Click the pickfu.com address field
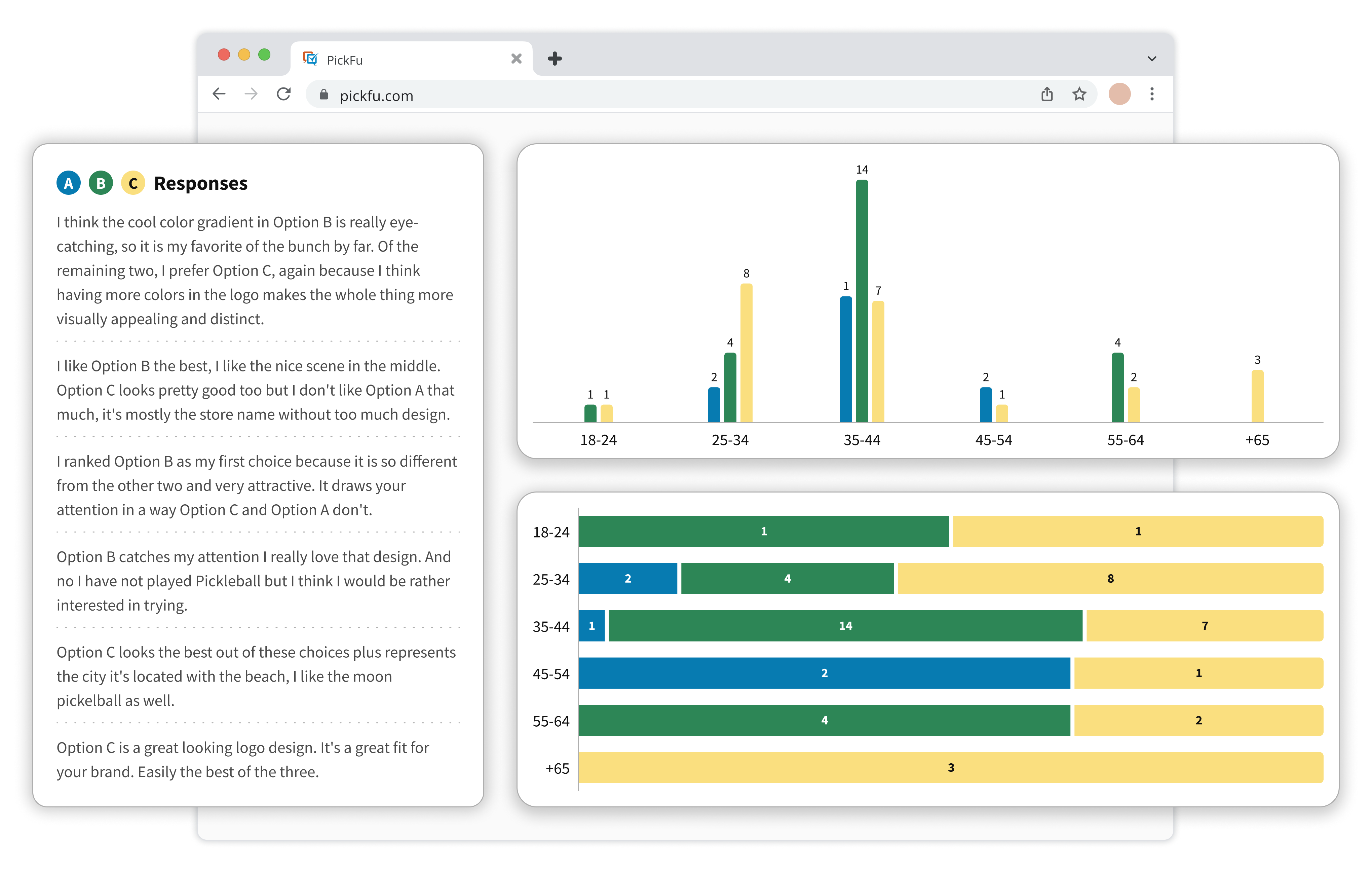The height and width of the screenshot is (872, 1372). [627, 95]
